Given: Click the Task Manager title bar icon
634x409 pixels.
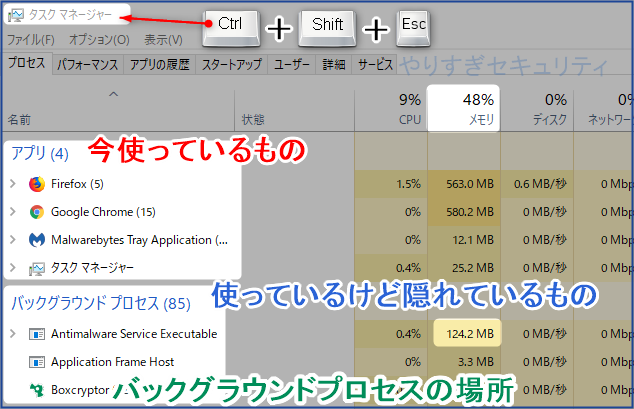Looking at the screenshot, I should 16,15.
